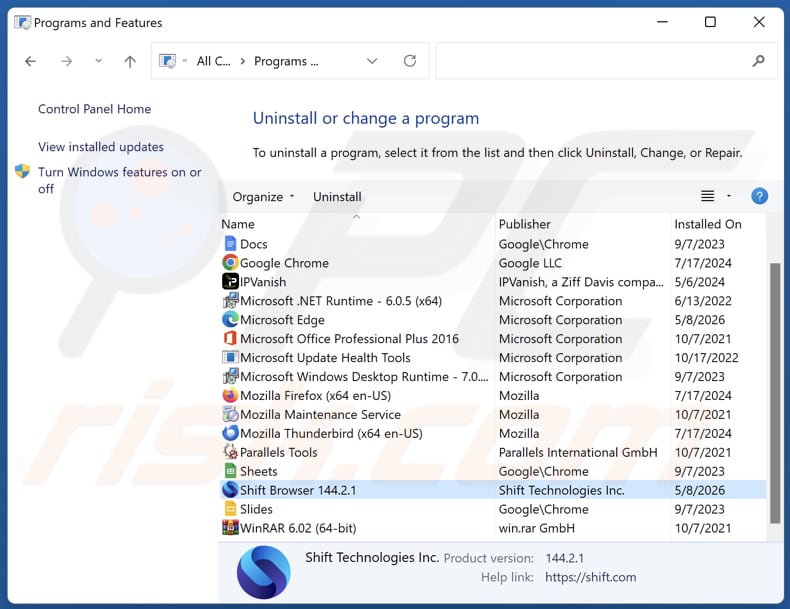Viewport: 790px width, 609px height.
Task: Click the Microsoft Update Health Tools icon
Action: point(230,357)
